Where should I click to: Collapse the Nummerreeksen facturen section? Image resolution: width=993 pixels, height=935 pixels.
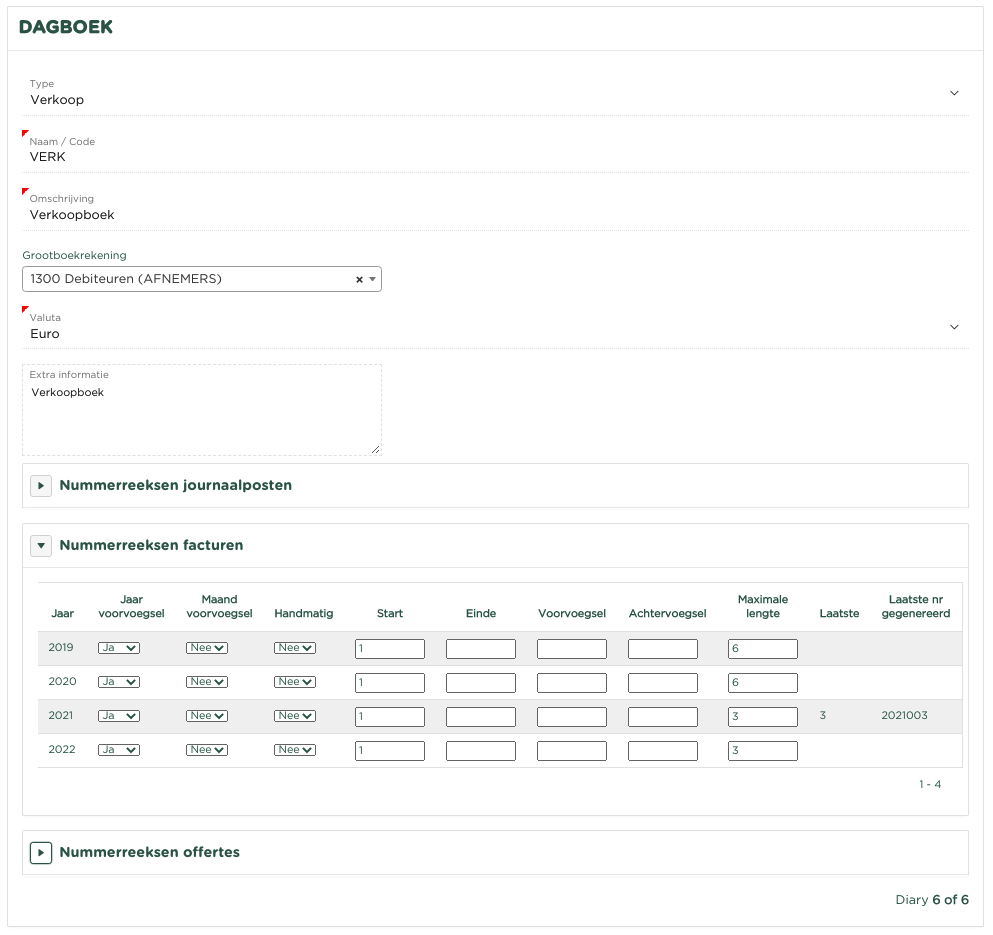pos(41,546)
